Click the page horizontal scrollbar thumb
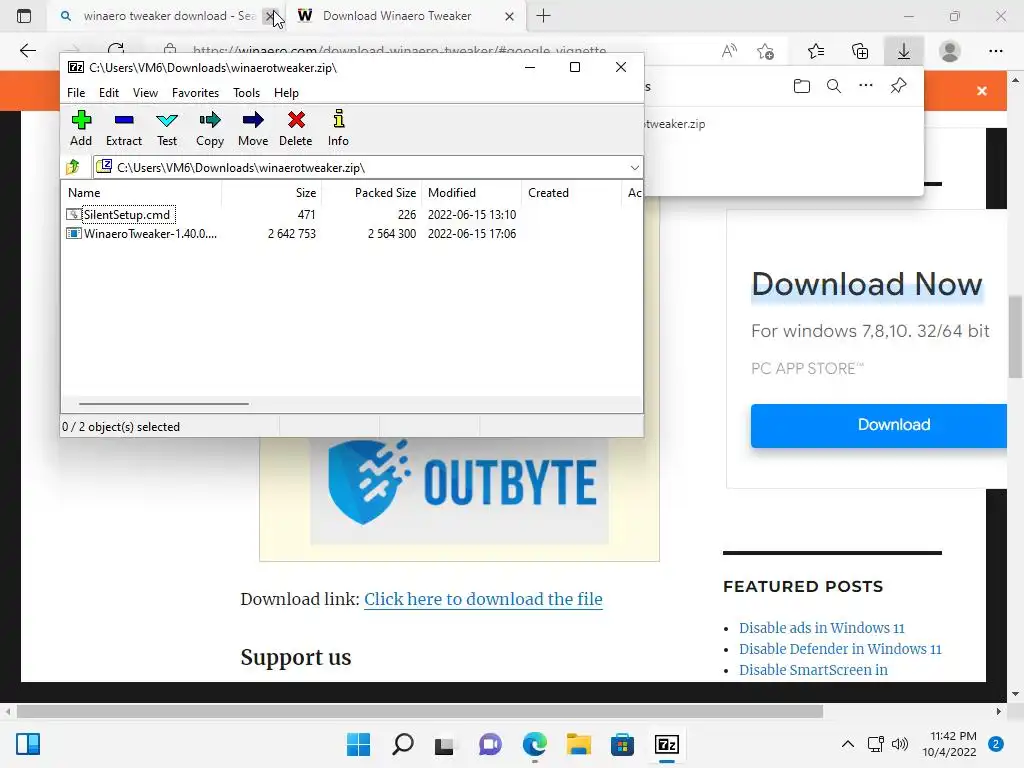The image size is (1024, 768). [420, 711]
